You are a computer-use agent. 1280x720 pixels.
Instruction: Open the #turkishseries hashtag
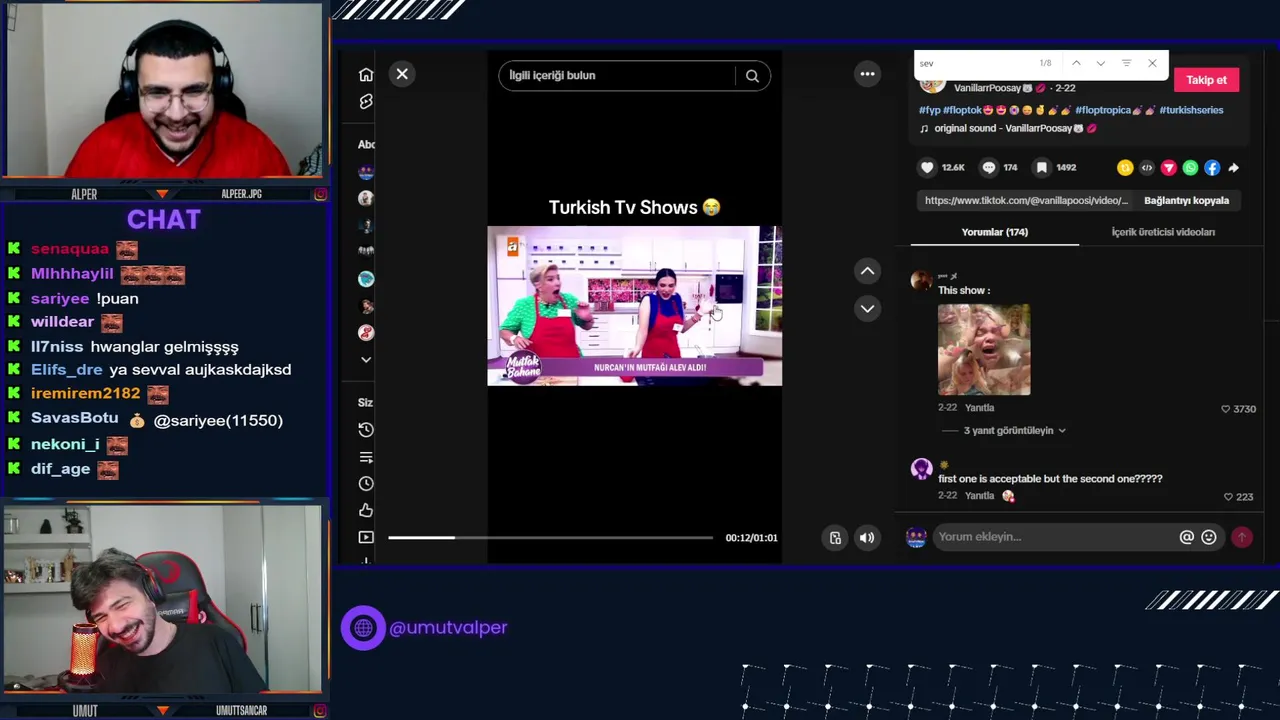coord(1191,110)
